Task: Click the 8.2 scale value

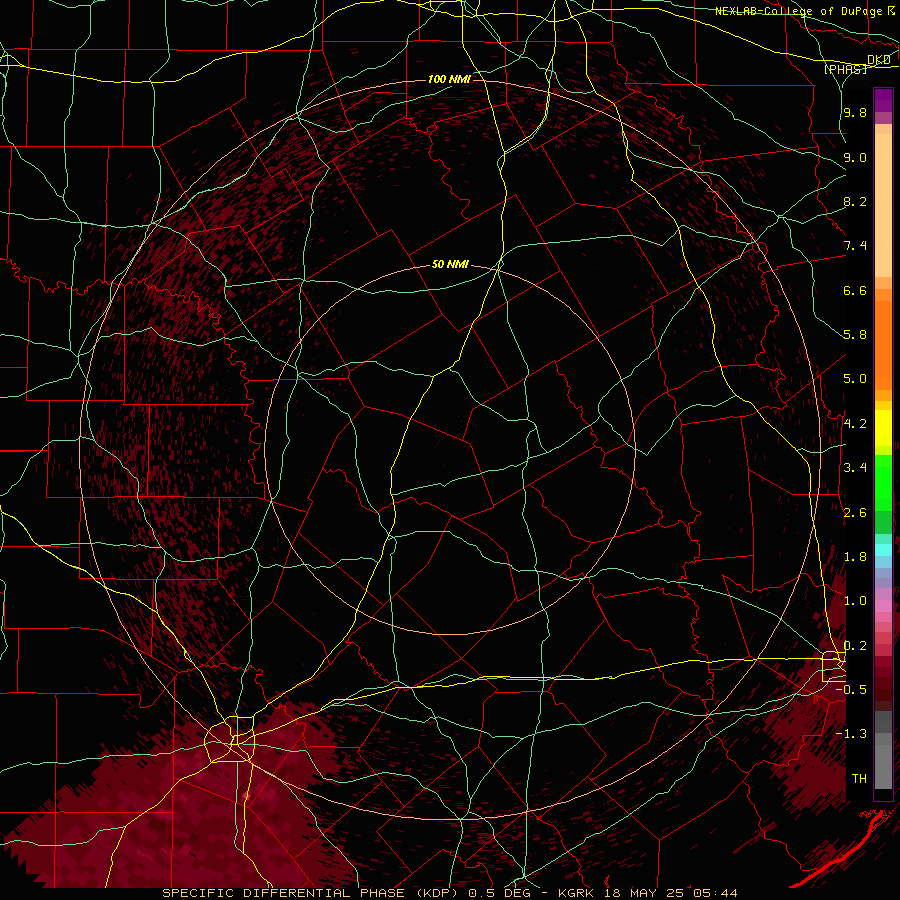Action: (855, 201)
